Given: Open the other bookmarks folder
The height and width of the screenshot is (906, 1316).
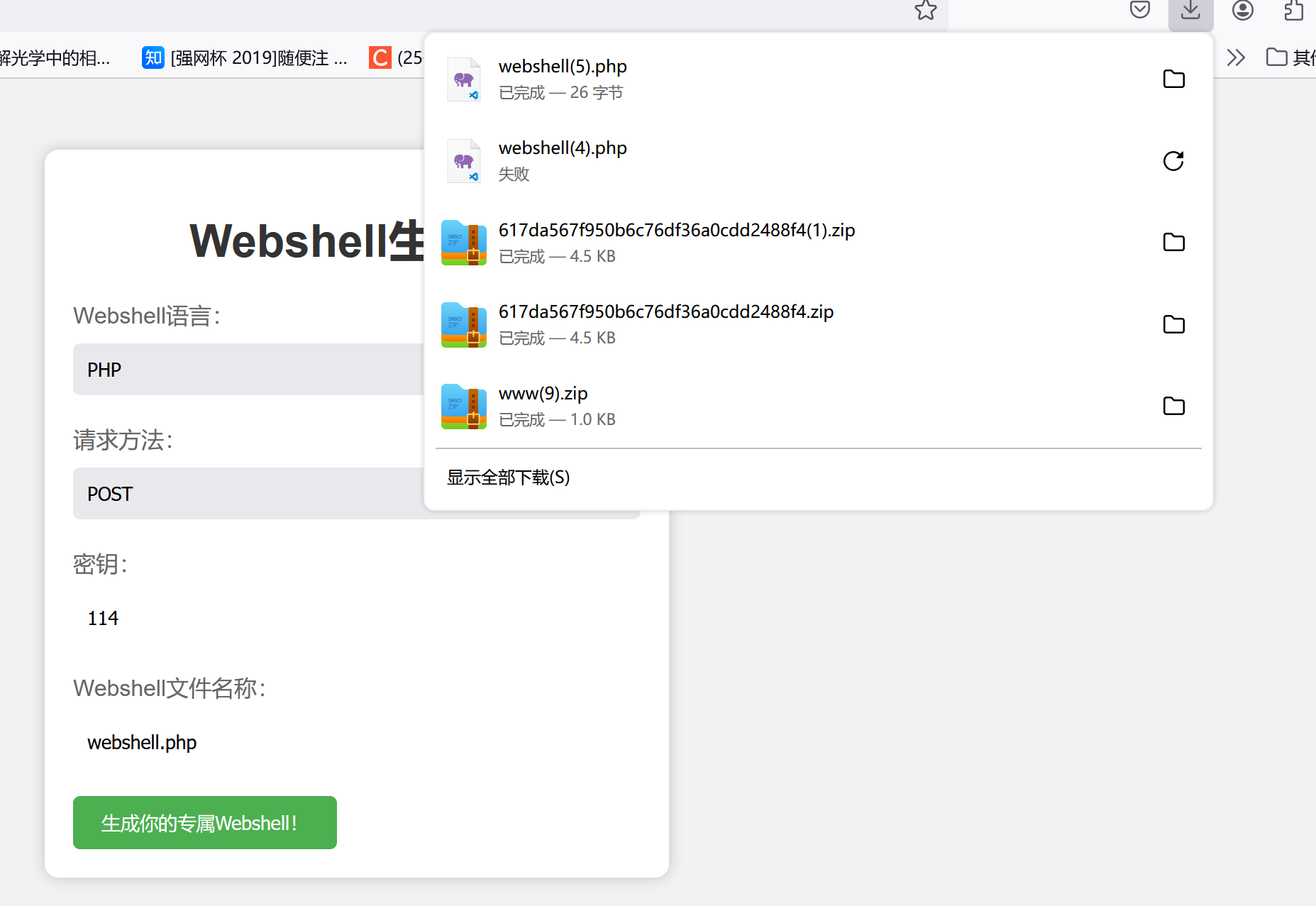Looking at the screenshot, I should (1290, 57).
